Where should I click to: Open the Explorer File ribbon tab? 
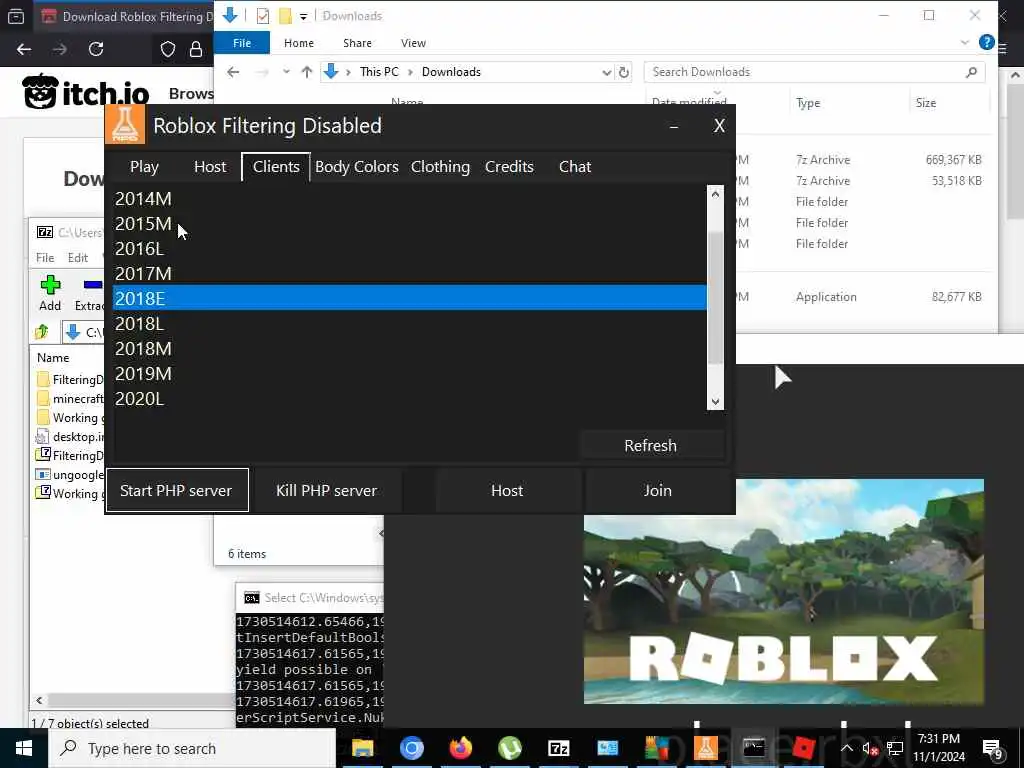coord(242,42)
